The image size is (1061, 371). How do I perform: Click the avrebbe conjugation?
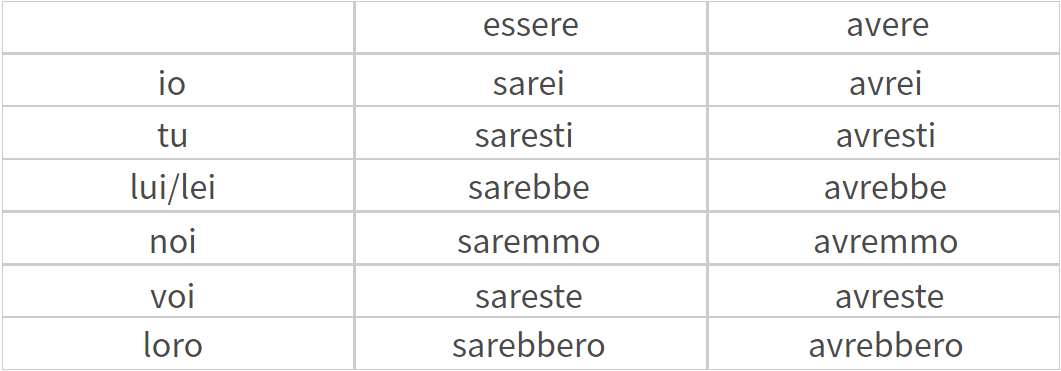click(x=885, y=188)
